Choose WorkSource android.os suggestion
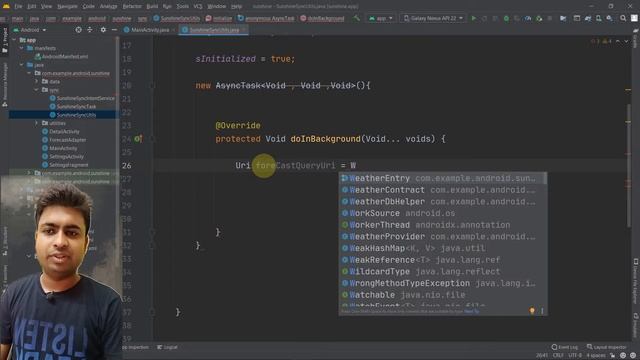Viewport: 640px width, 360px height. 443,213
